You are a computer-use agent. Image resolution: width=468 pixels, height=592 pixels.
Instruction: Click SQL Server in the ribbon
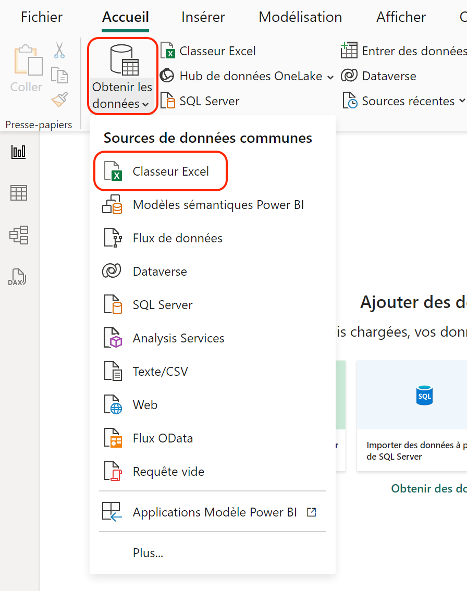tap(200, 101)
